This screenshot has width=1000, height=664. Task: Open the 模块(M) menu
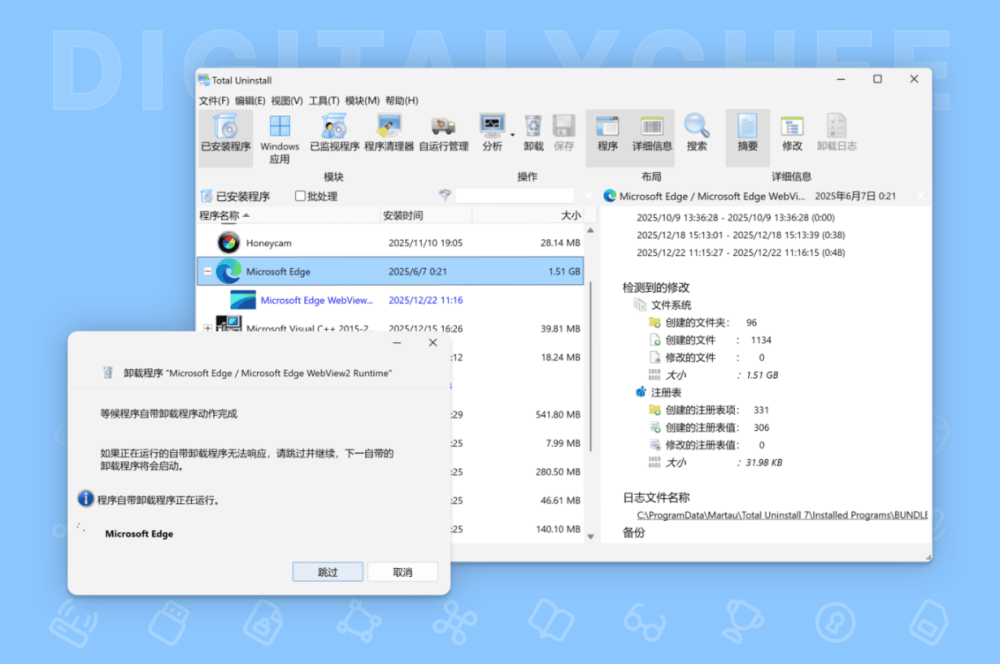point(362,101)
